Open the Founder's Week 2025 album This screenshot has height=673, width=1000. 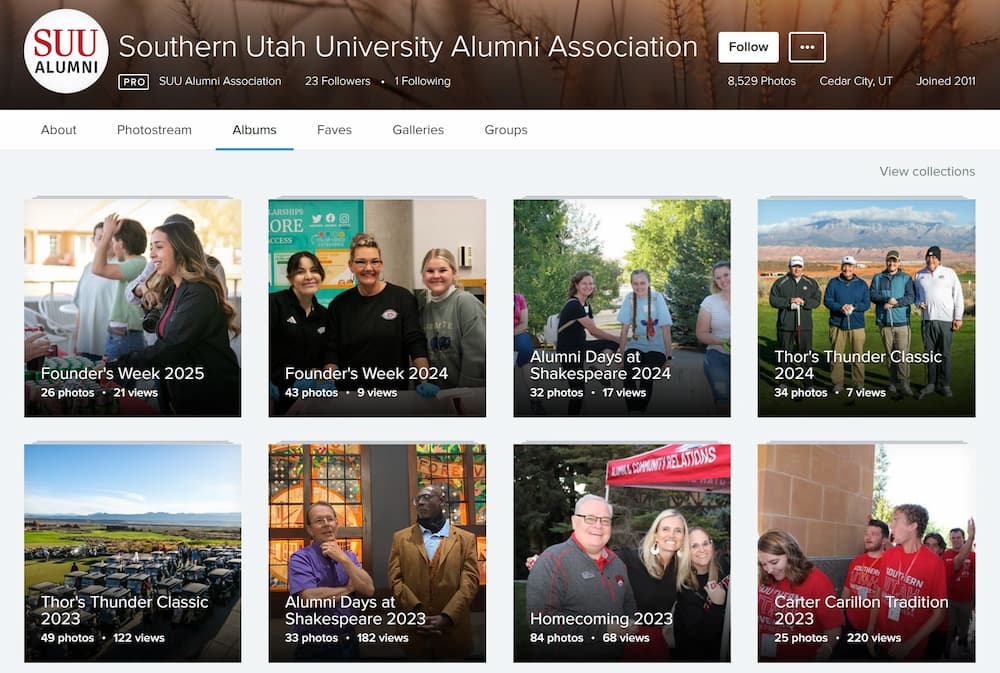coord(132,307)
